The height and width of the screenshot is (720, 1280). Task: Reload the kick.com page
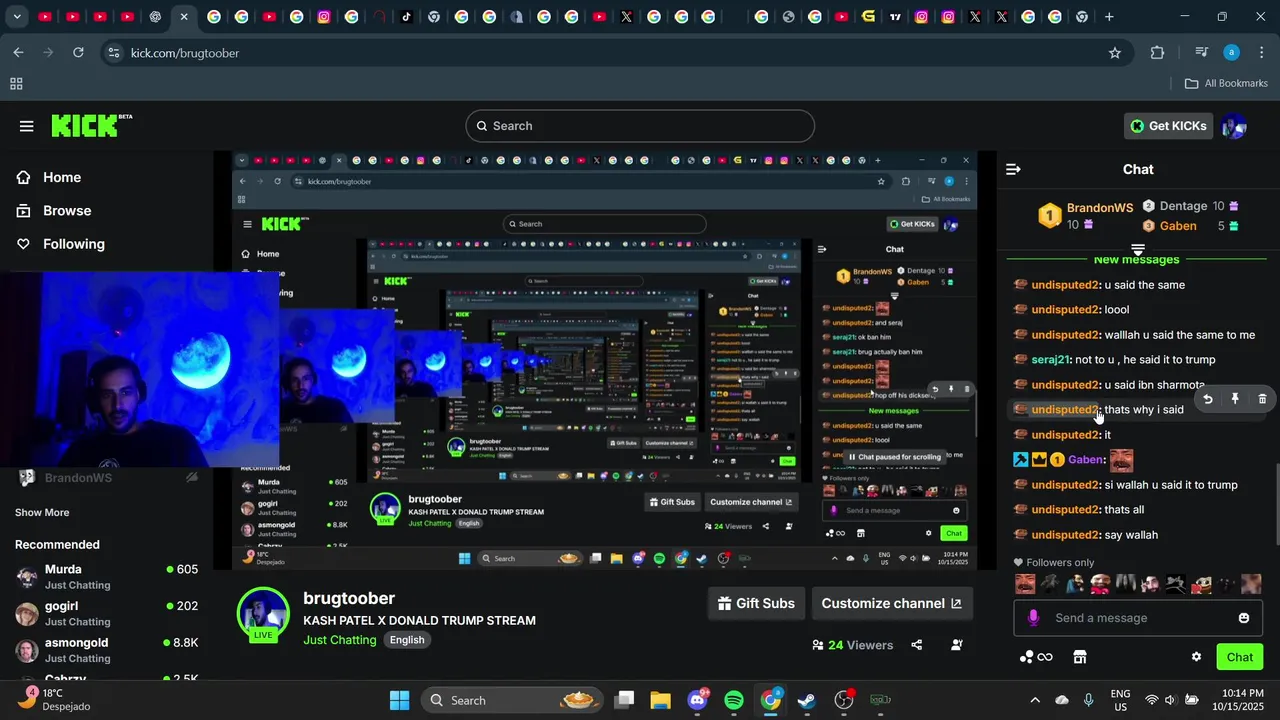click(78, 53)
